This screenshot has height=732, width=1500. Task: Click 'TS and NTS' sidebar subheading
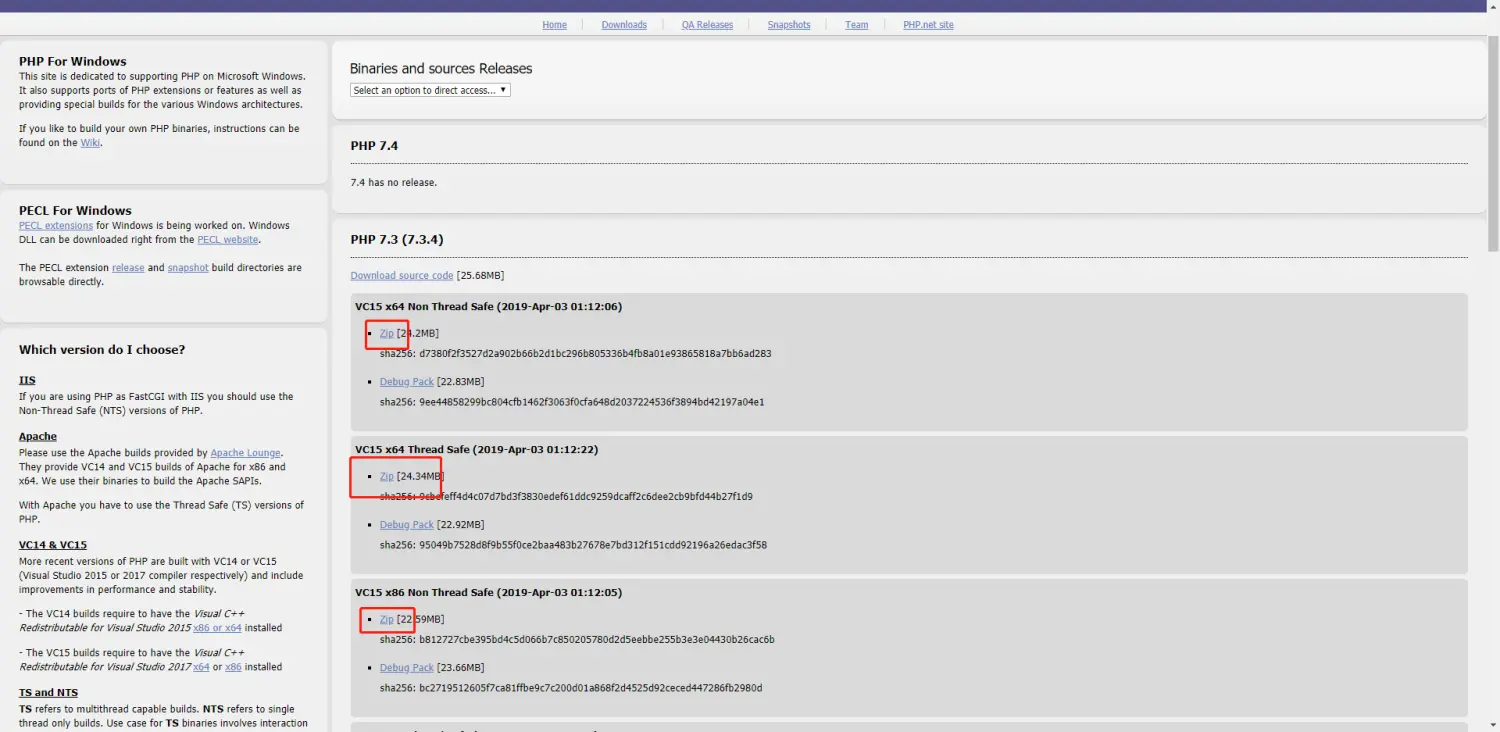[x=48, y=693]
